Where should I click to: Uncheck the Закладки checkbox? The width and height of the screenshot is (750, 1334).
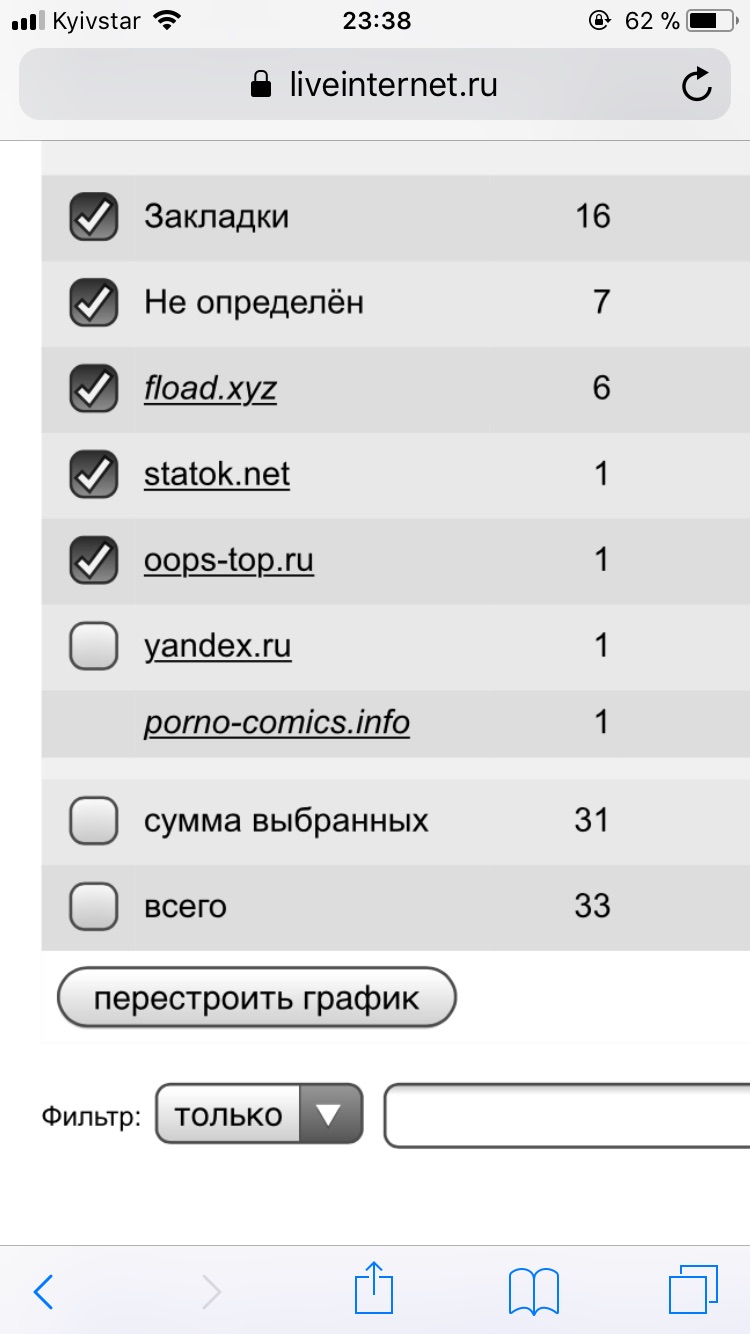tap(94, 217)
